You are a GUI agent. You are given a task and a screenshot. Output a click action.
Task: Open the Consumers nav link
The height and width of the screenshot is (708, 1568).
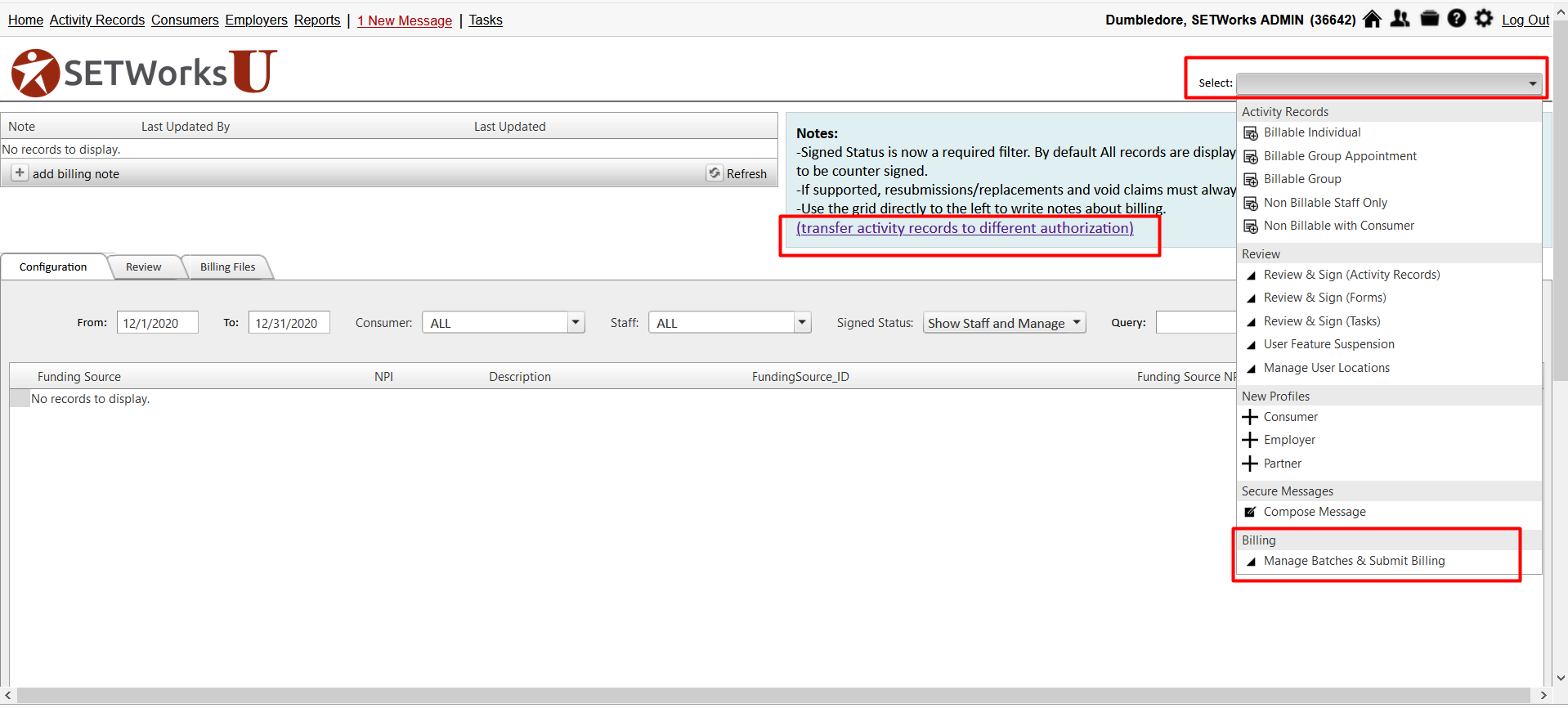click(x=185, y=20)
